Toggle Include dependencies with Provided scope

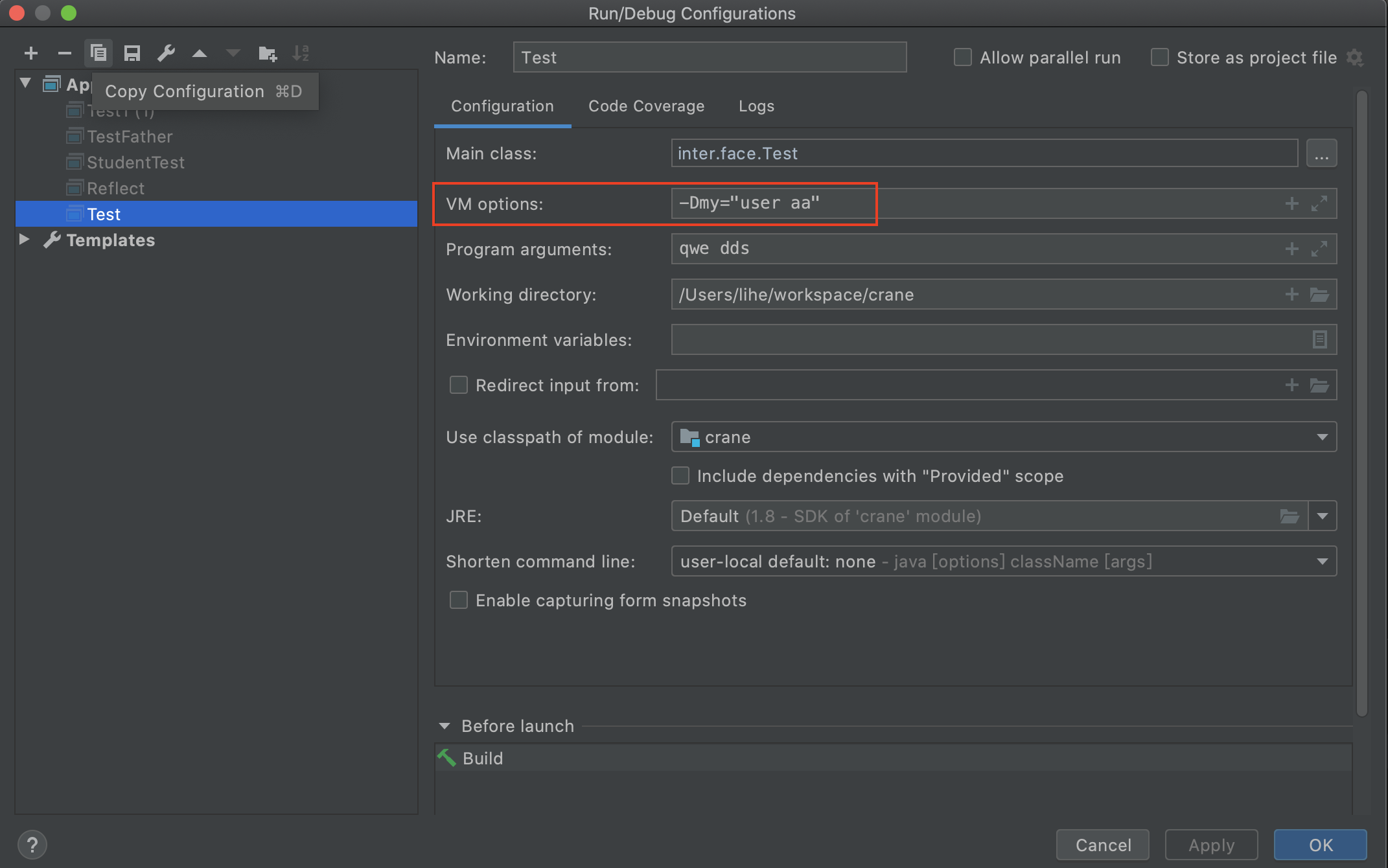[680, 475]
